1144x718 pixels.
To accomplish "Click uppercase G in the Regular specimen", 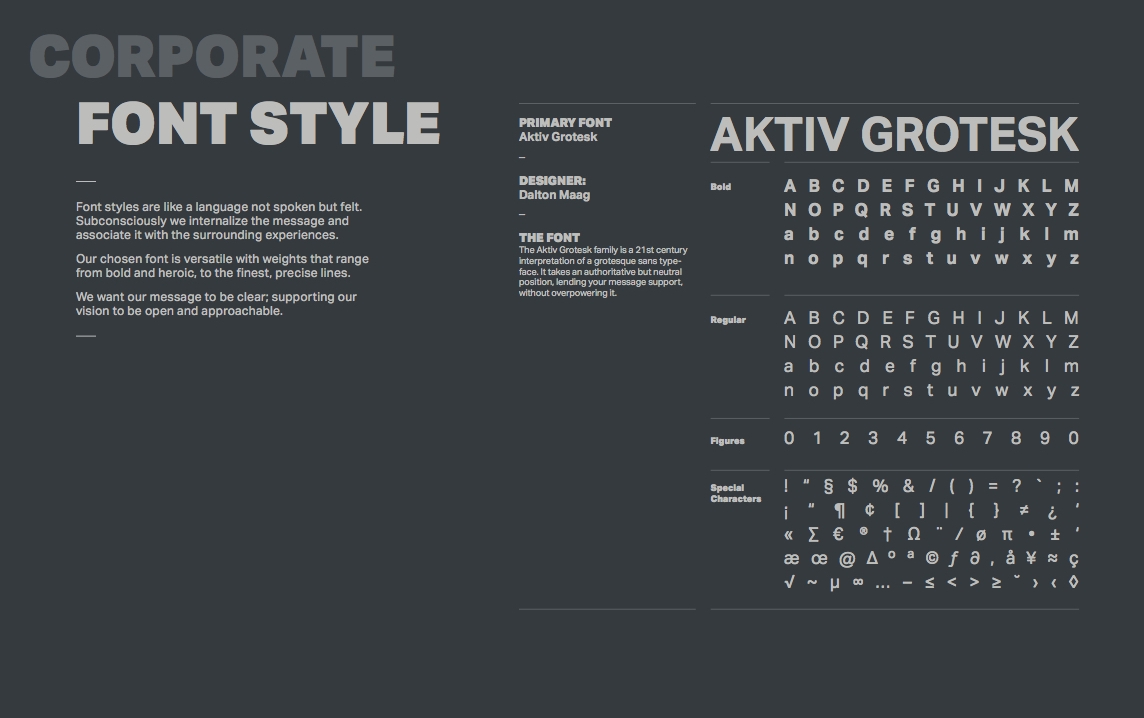I will click(x=934, y=318).
